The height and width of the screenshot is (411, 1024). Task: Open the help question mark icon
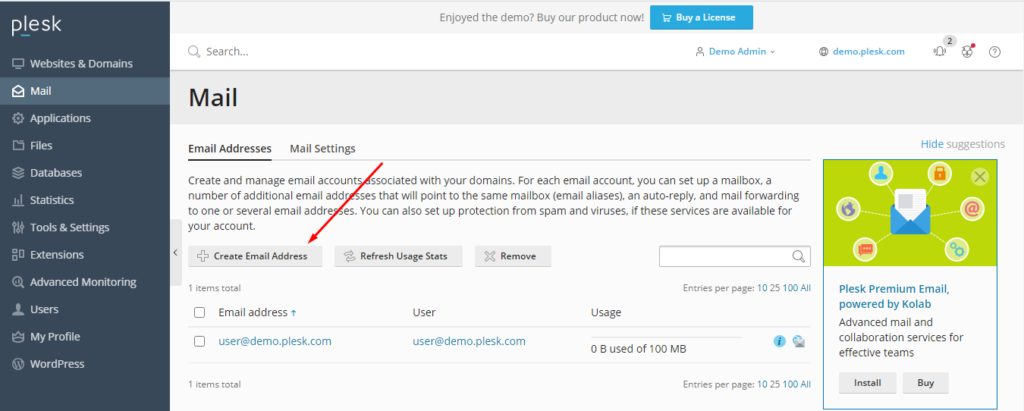point(995,52)
